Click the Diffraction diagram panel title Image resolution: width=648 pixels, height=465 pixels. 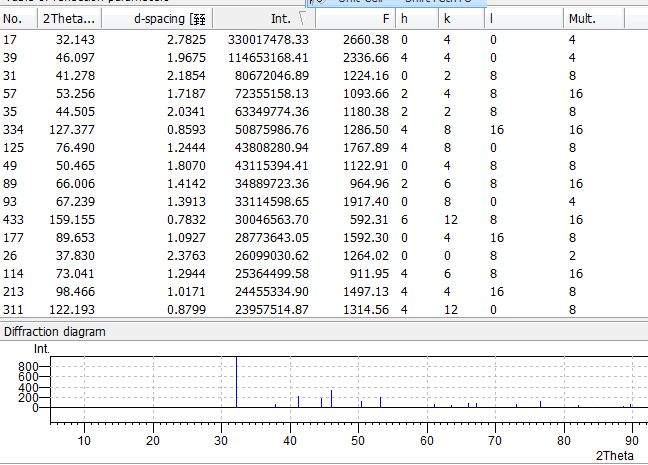pyautogui.click(x=55, y=332)
